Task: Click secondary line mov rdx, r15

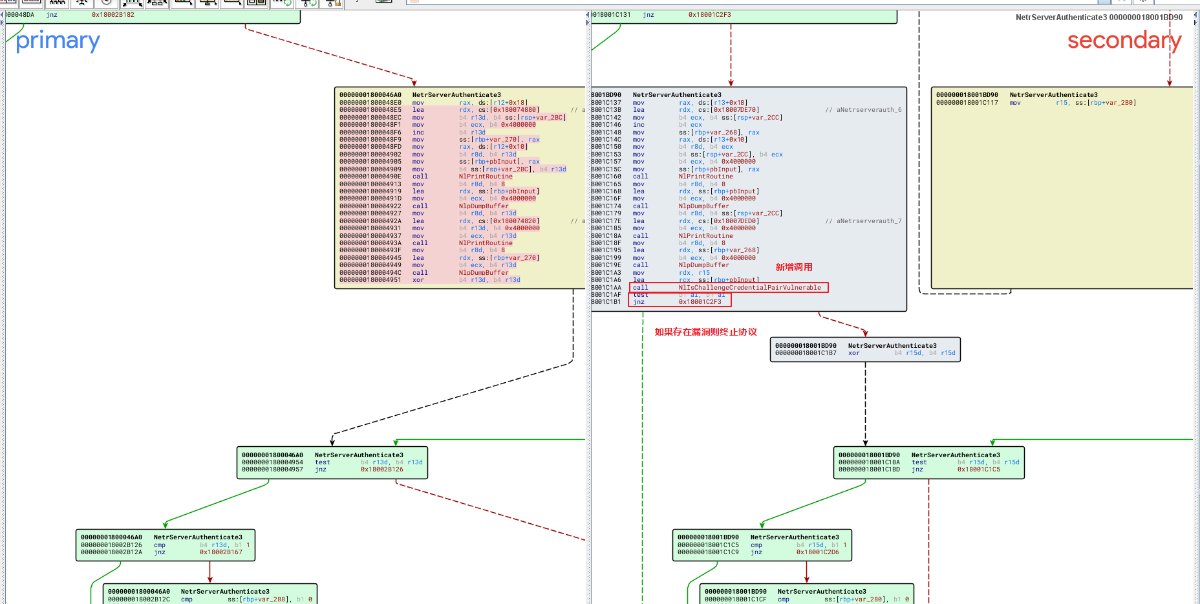Action: pos(651,272)
